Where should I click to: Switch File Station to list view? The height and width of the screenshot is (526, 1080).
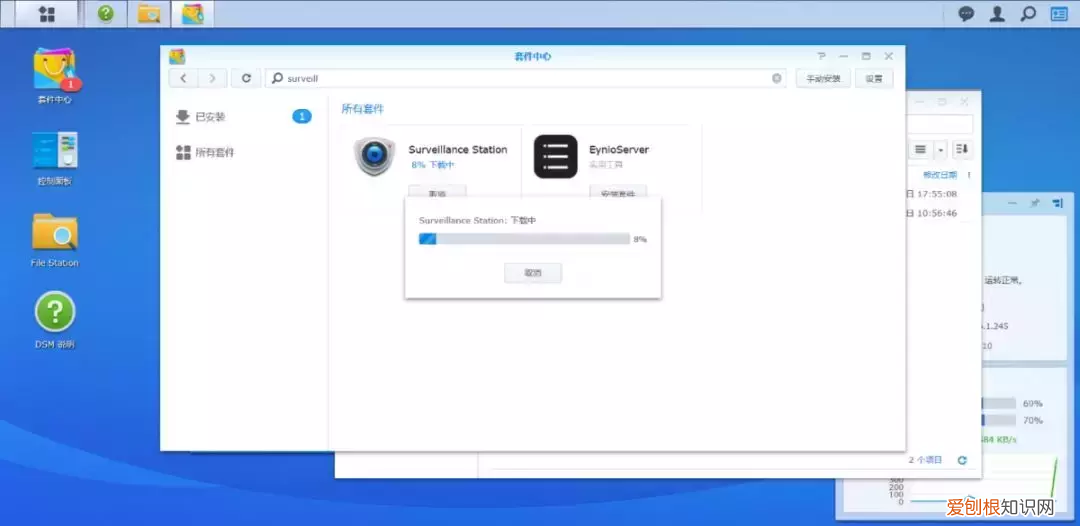[920, 149]
